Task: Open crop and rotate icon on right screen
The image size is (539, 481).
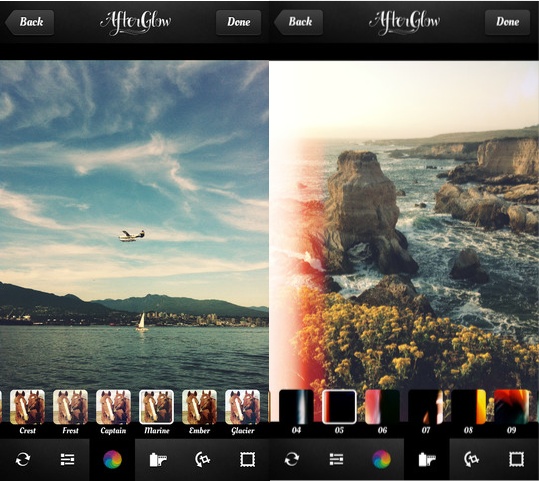Action: pos(472,459)
